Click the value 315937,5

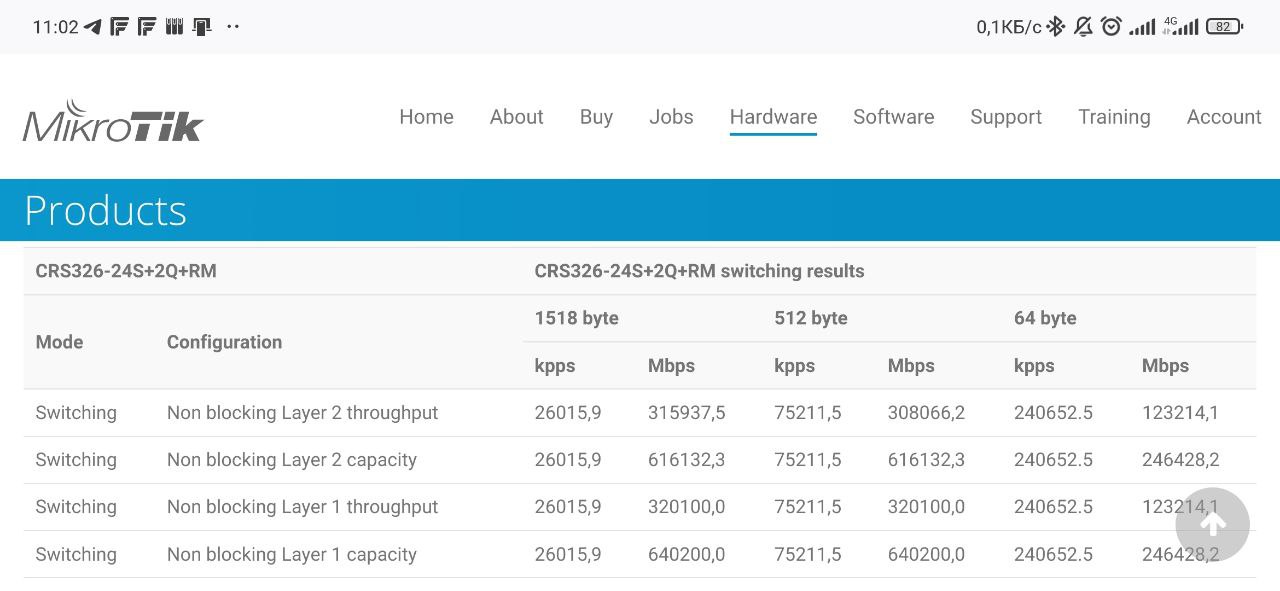pyautogui.click(x=686, y=413)
